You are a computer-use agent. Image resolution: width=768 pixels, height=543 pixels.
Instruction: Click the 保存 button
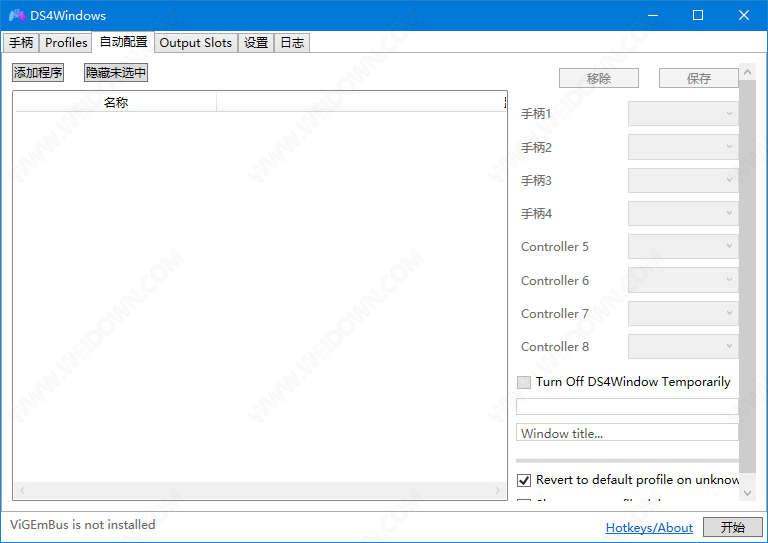698,78
